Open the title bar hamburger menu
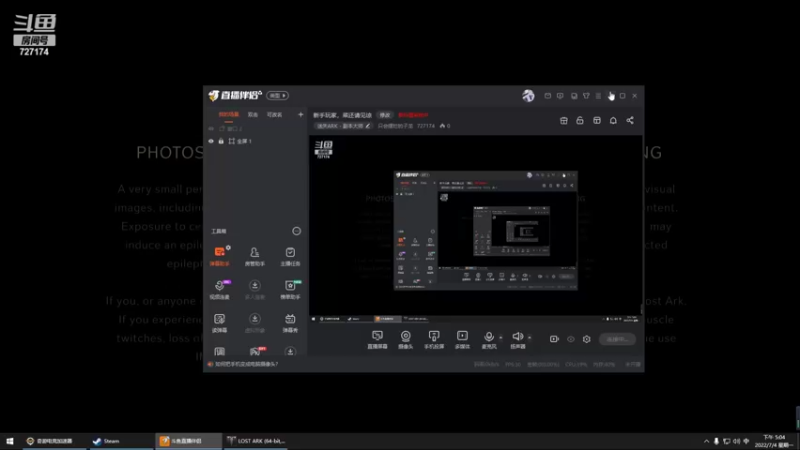The height and width of the screenshot is (450, 800). 598,96
